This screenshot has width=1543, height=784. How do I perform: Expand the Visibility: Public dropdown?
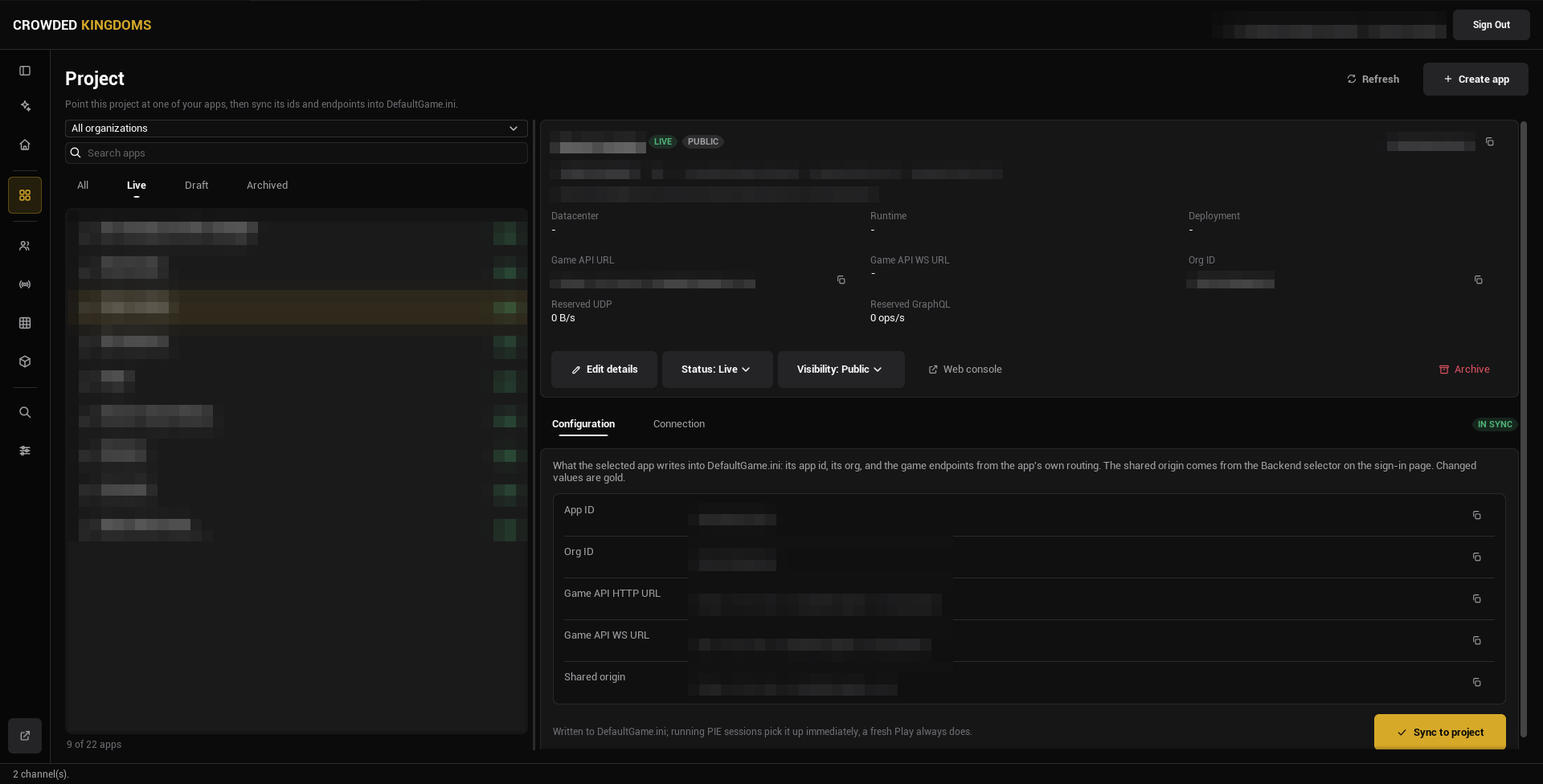(x=841, y=370)
